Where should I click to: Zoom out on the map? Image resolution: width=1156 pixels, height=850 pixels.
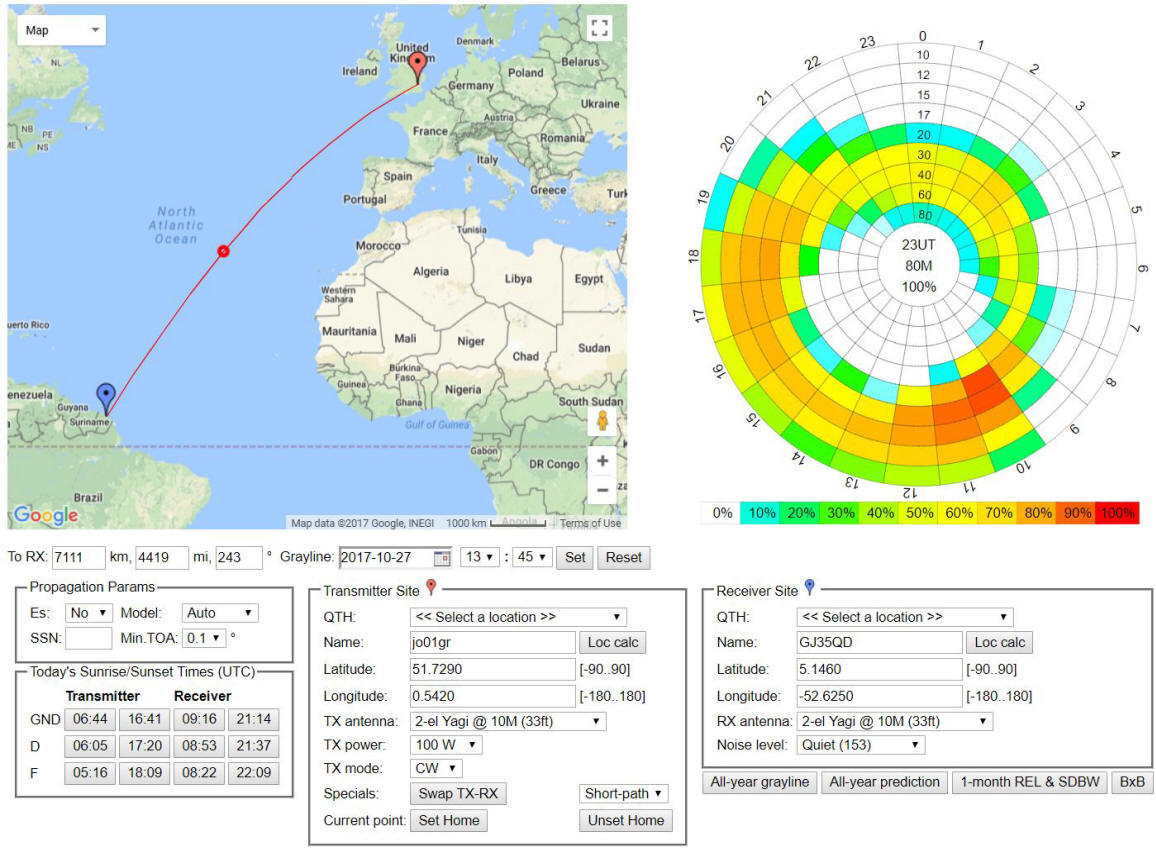[x=602, y=490]
